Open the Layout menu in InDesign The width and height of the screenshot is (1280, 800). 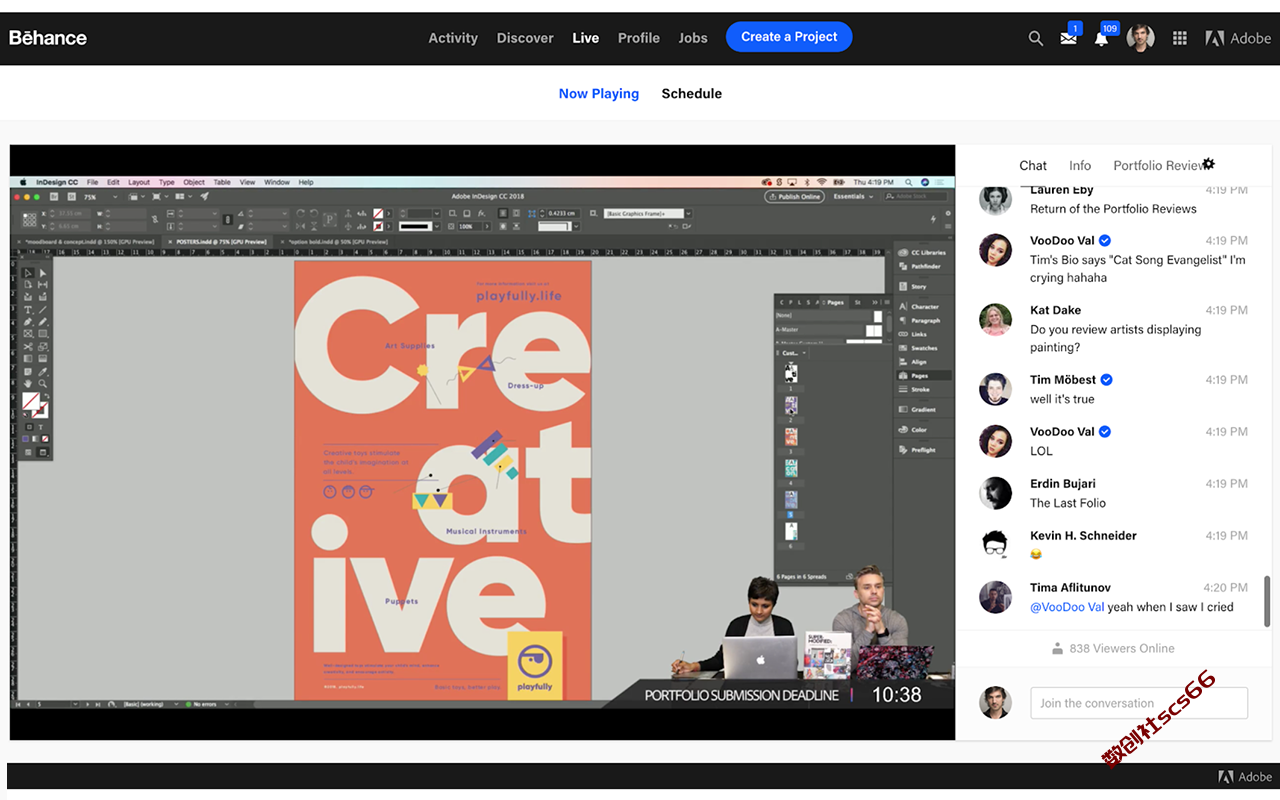(139, 182)
